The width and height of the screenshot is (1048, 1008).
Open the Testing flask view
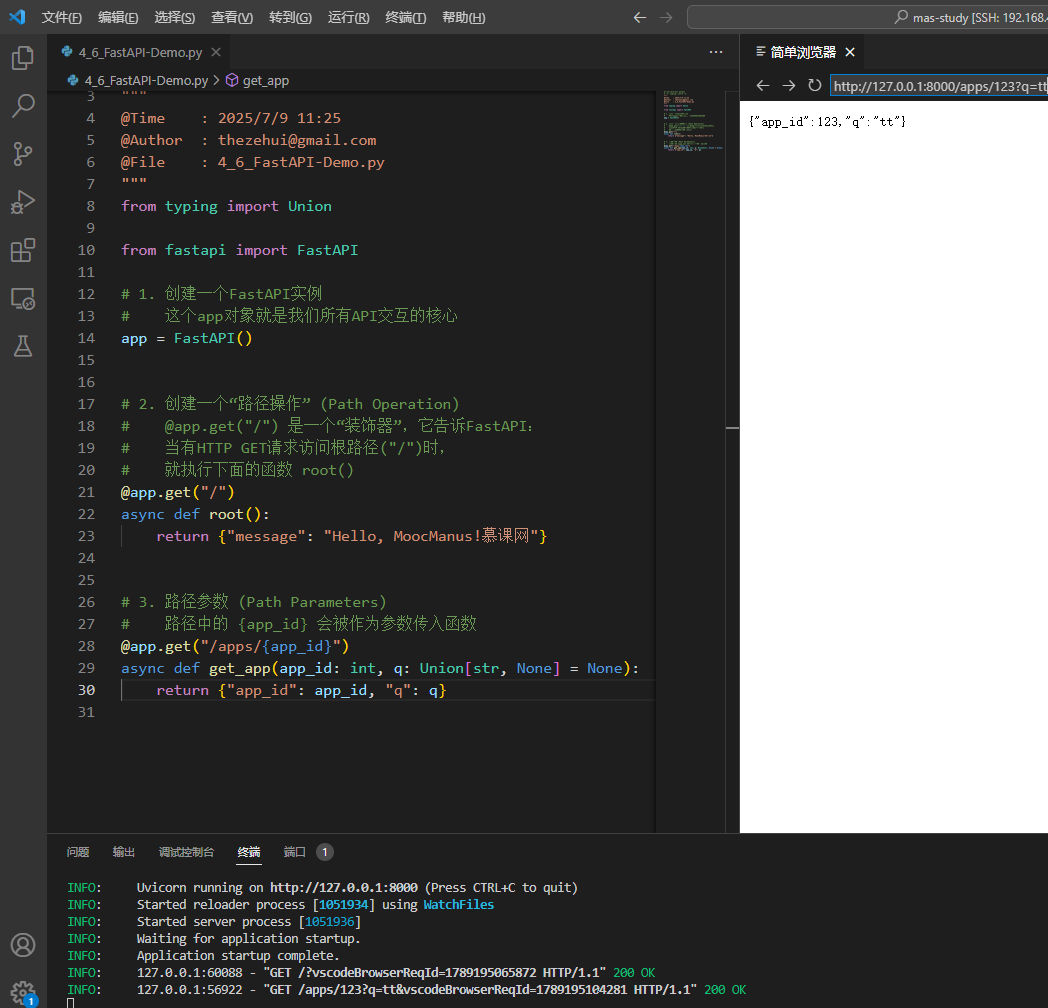coord(23,346)
